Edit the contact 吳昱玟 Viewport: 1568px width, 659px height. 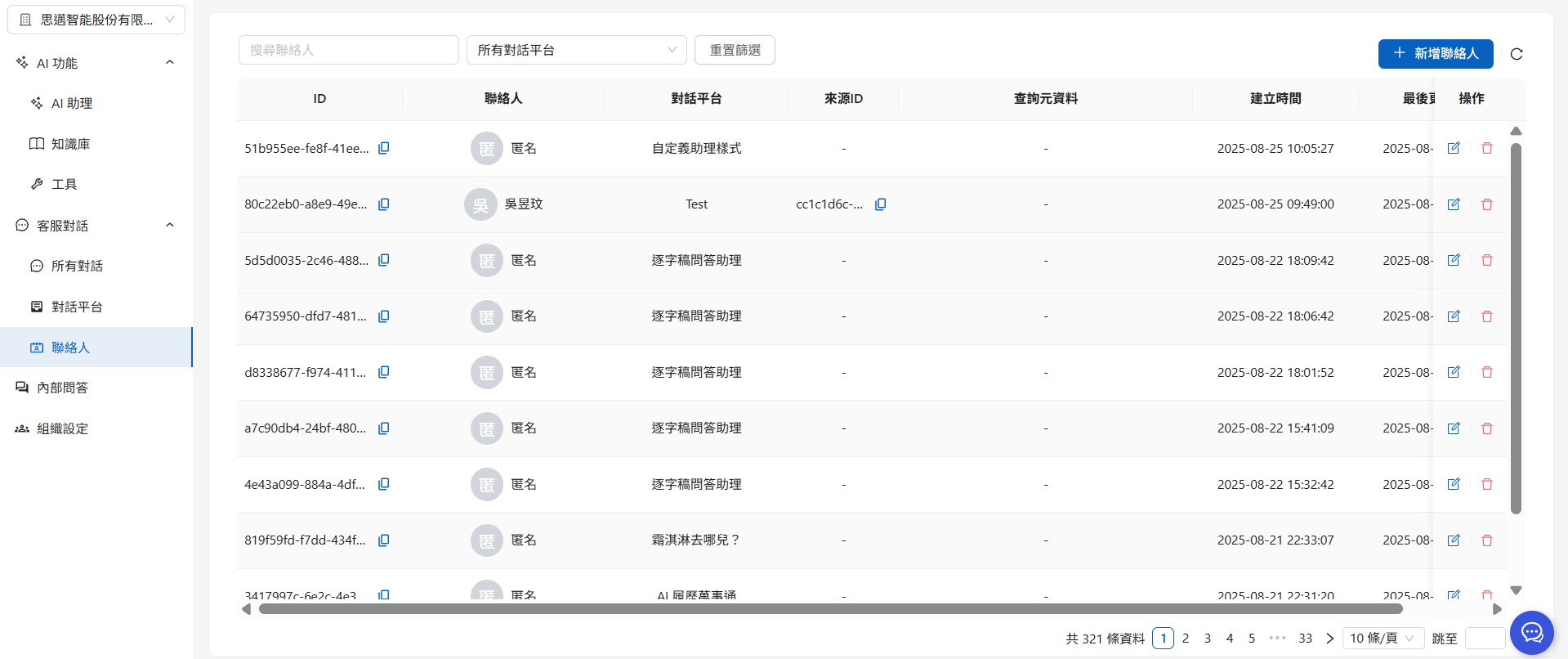[1454, 204]
